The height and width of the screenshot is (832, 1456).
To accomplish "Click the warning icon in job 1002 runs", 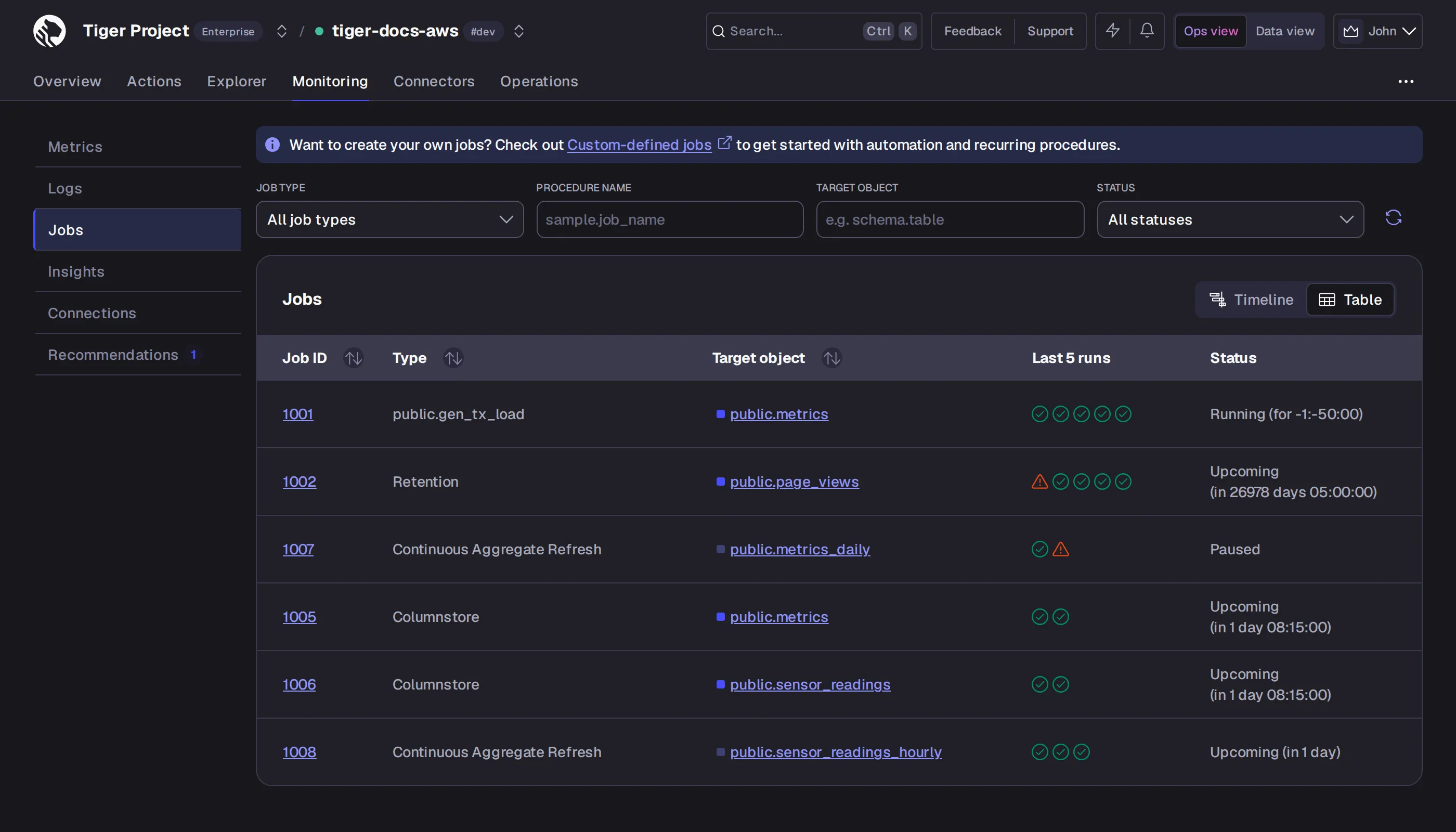I will (1039, 482).
